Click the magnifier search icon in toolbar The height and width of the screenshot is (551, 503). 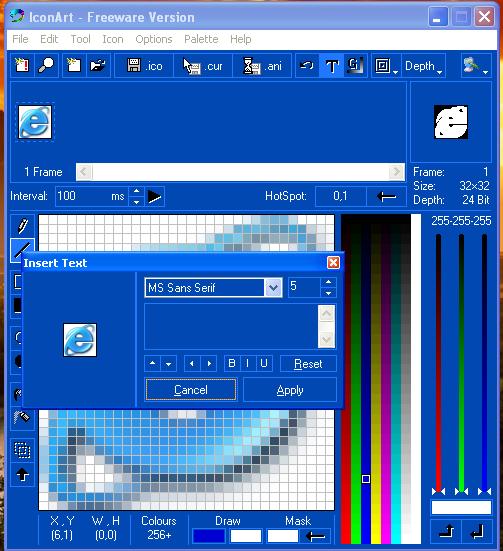[x=46, y=66]
